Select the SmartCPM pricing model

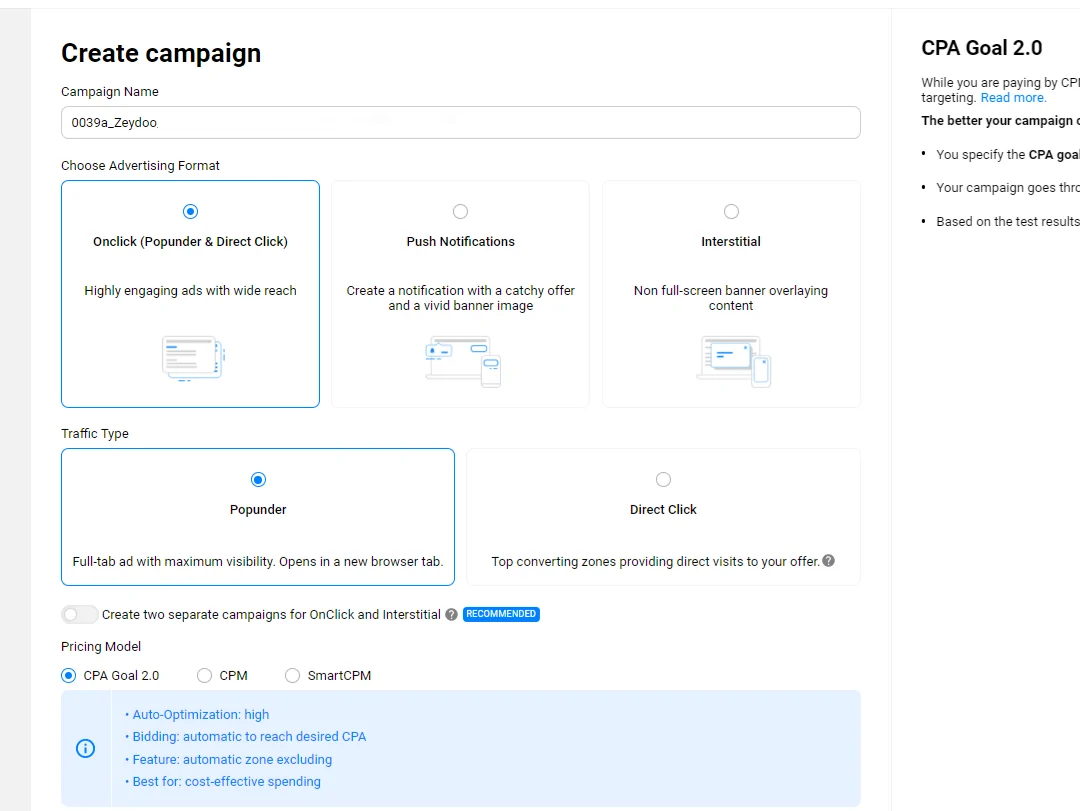[x=293, y=675]
